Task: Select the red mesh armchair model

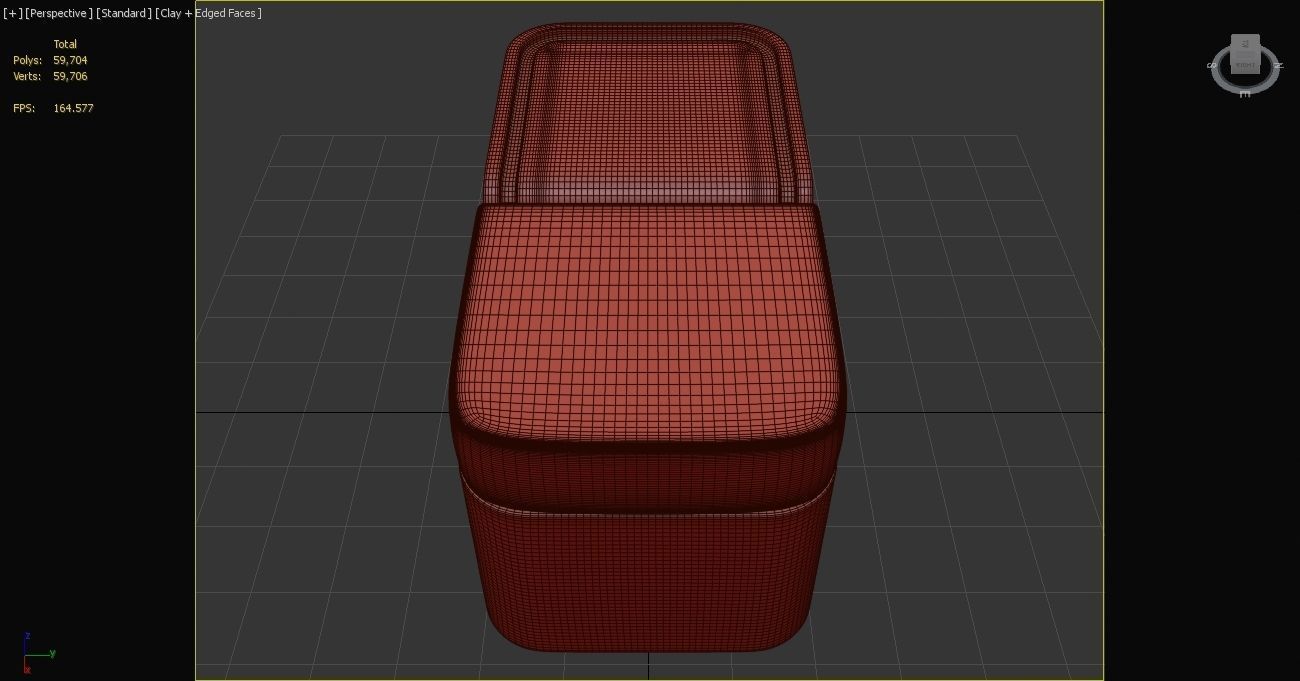Action: [647, 340]
